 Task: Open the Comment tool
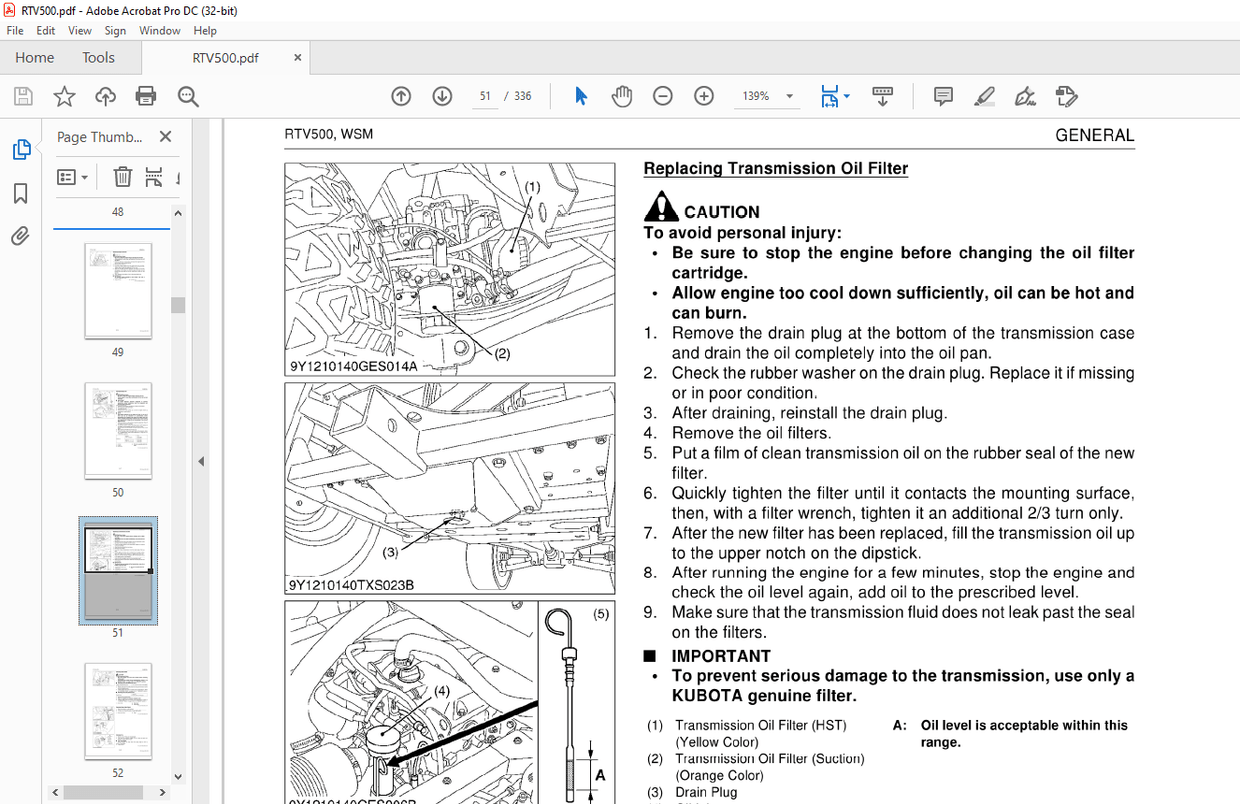[942, 95]
